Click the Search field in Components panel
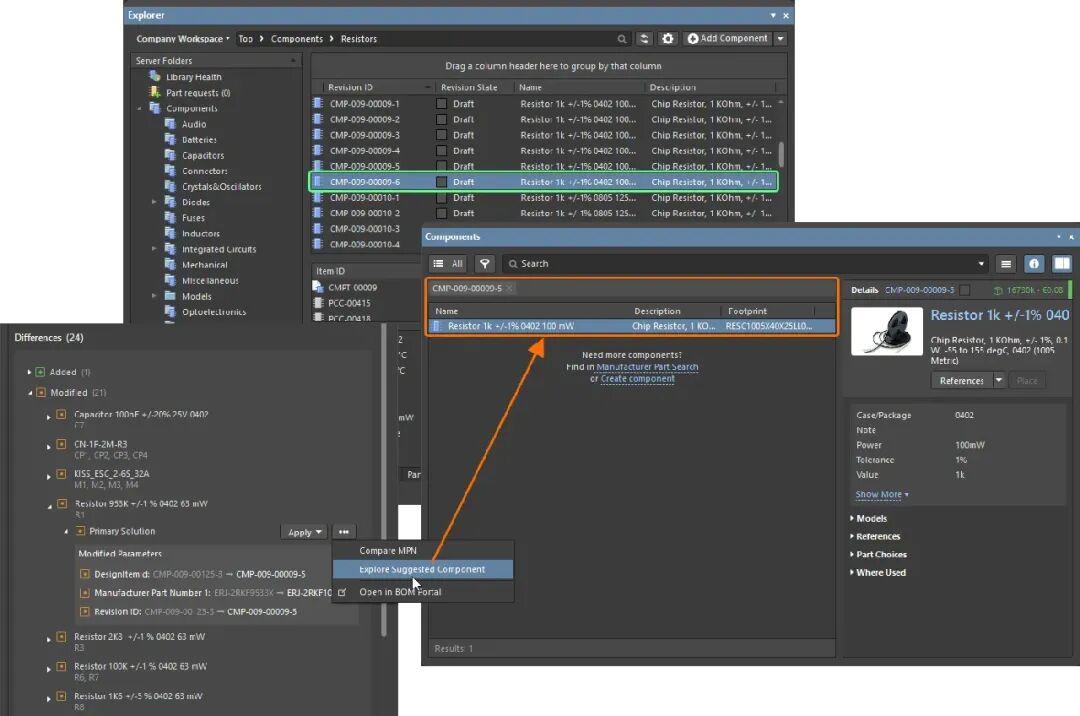The height and width of the screenshot is (716, 1080). (x=745, y=264)
